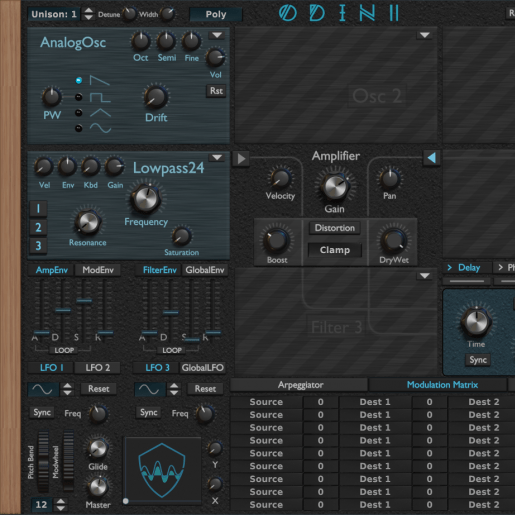Click the delay Sync button
This screenshot has width=515, height=515.
[478, 360]
